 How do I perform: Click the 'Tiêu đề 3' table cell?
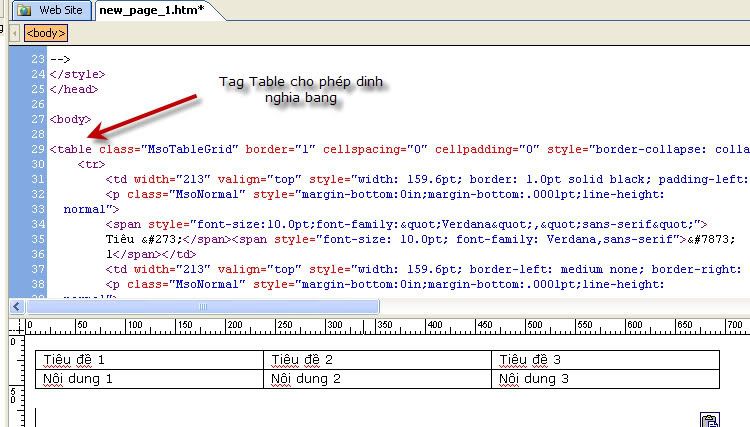coord(606,360)
